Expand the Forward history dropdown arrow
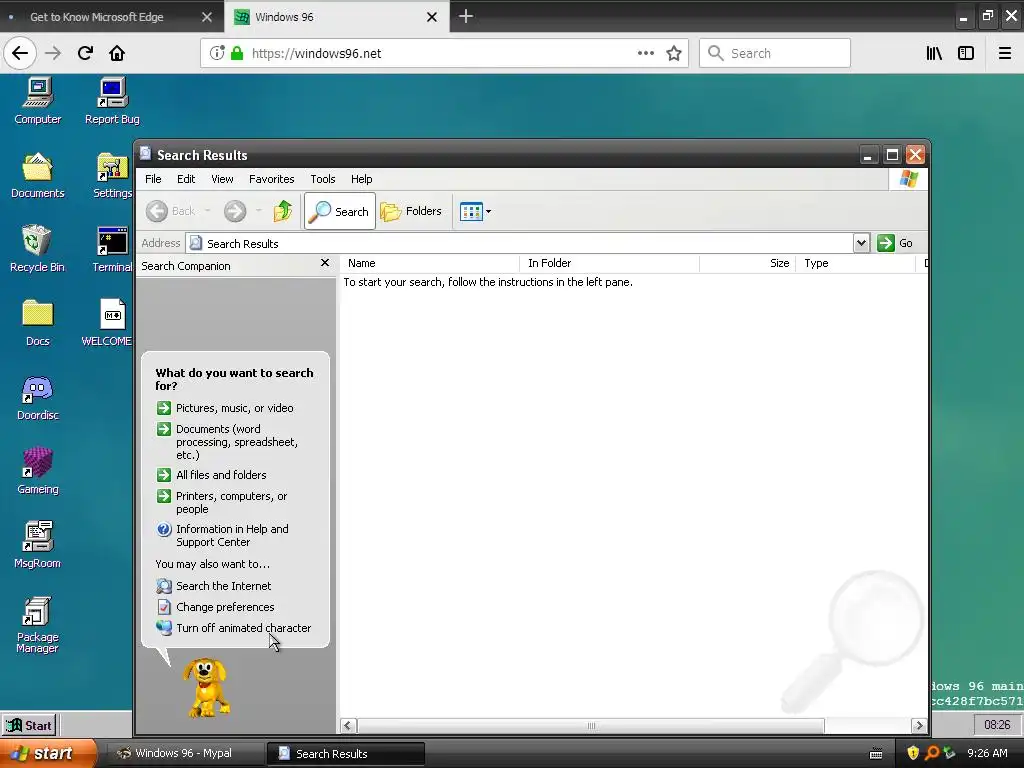1024x768 pixels. click(x=259, y=211)
